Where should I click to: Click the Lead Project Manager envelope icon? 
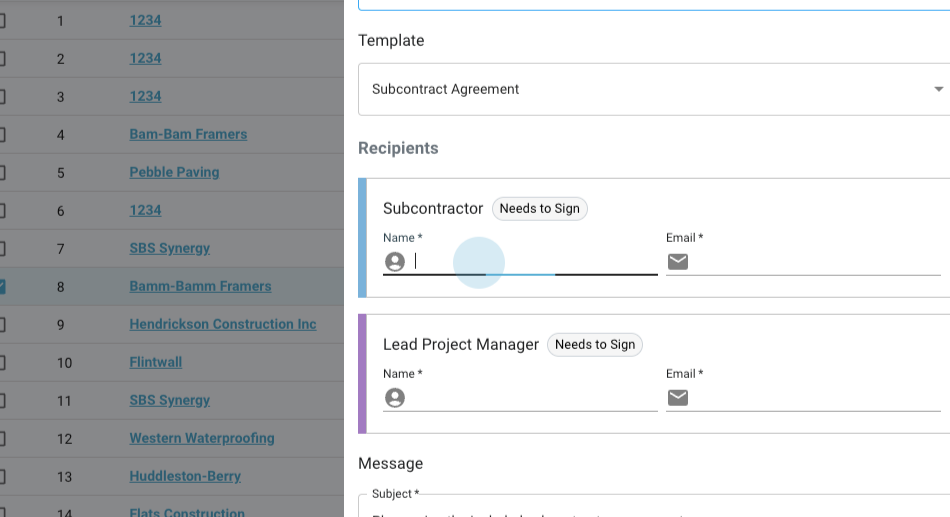pyautogui.click(x=678, y=398)
